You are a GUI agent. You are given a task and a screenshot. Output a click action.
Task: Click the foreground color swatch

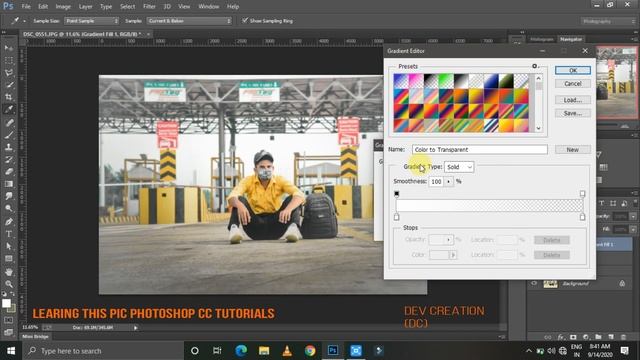6,303
